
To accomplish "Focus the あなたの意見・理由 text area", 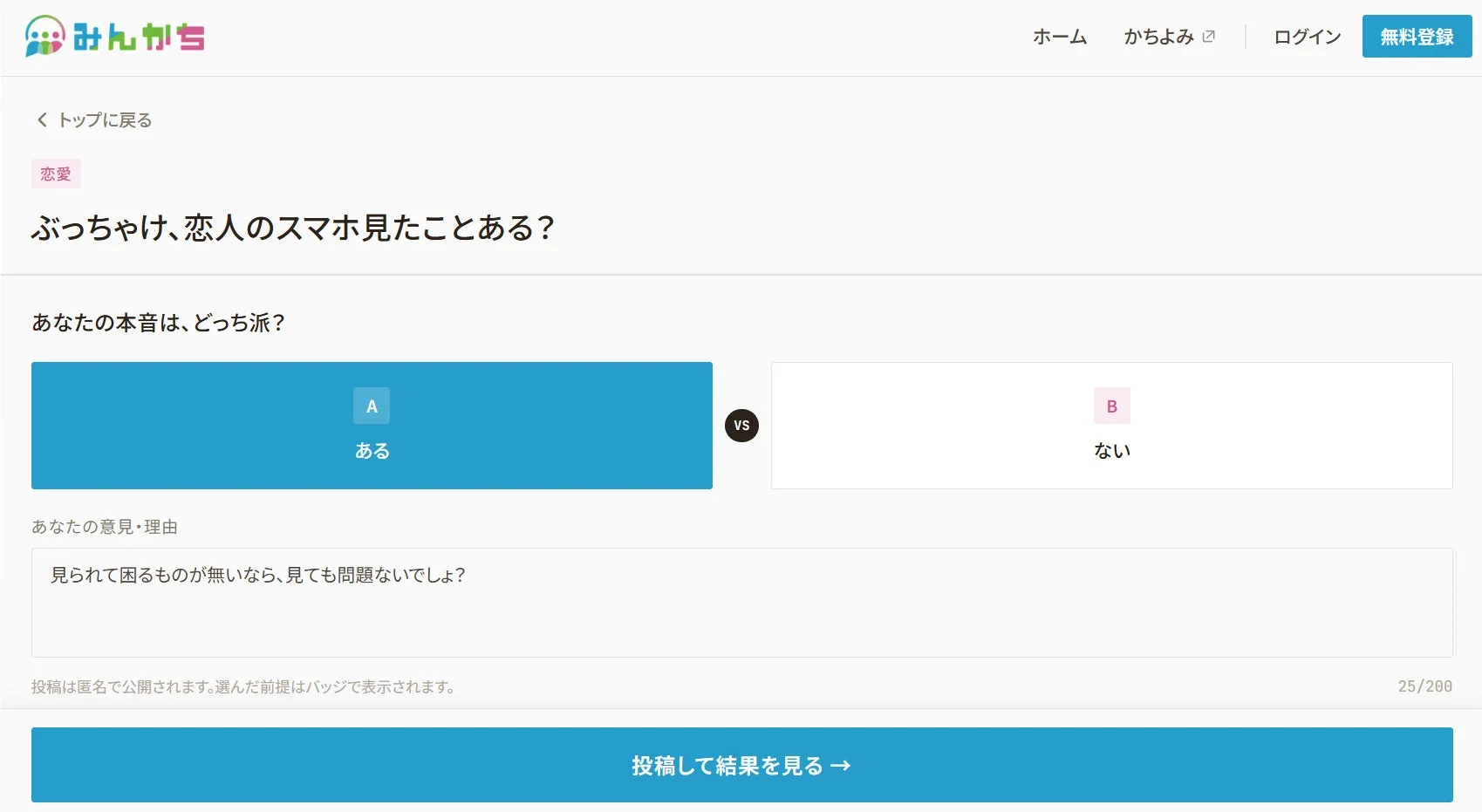I will click(742, 603).
